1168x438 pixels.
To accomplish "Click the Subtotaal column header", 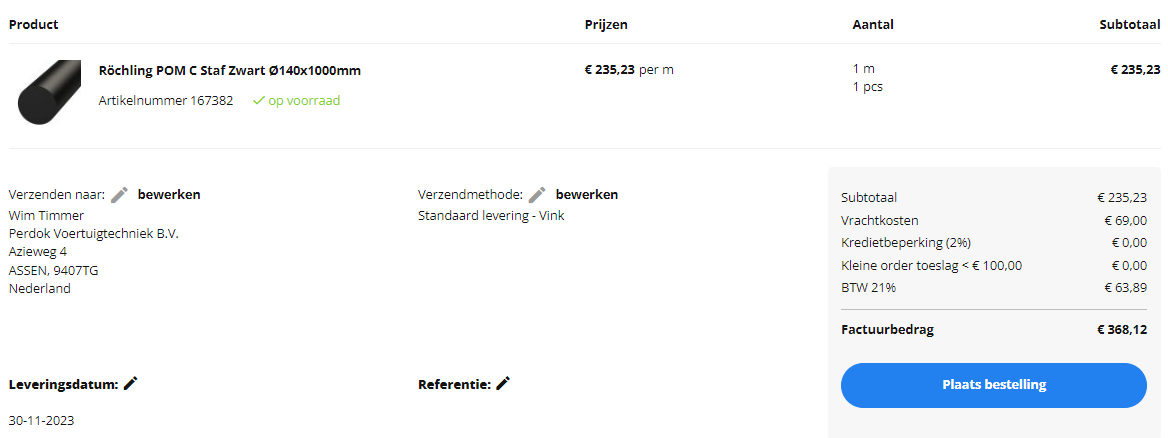I will pos(1129,24).
